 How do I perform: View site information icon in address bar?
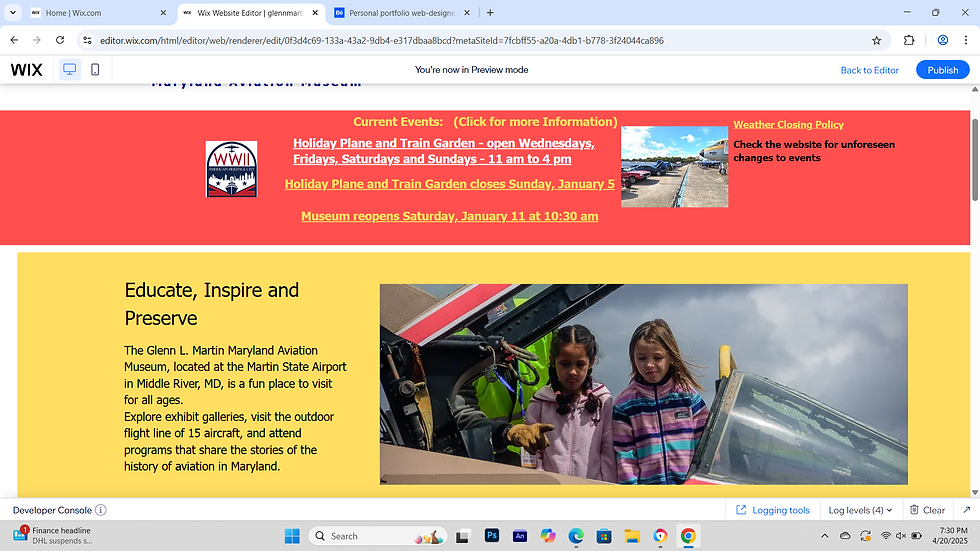tap(88, 40)
